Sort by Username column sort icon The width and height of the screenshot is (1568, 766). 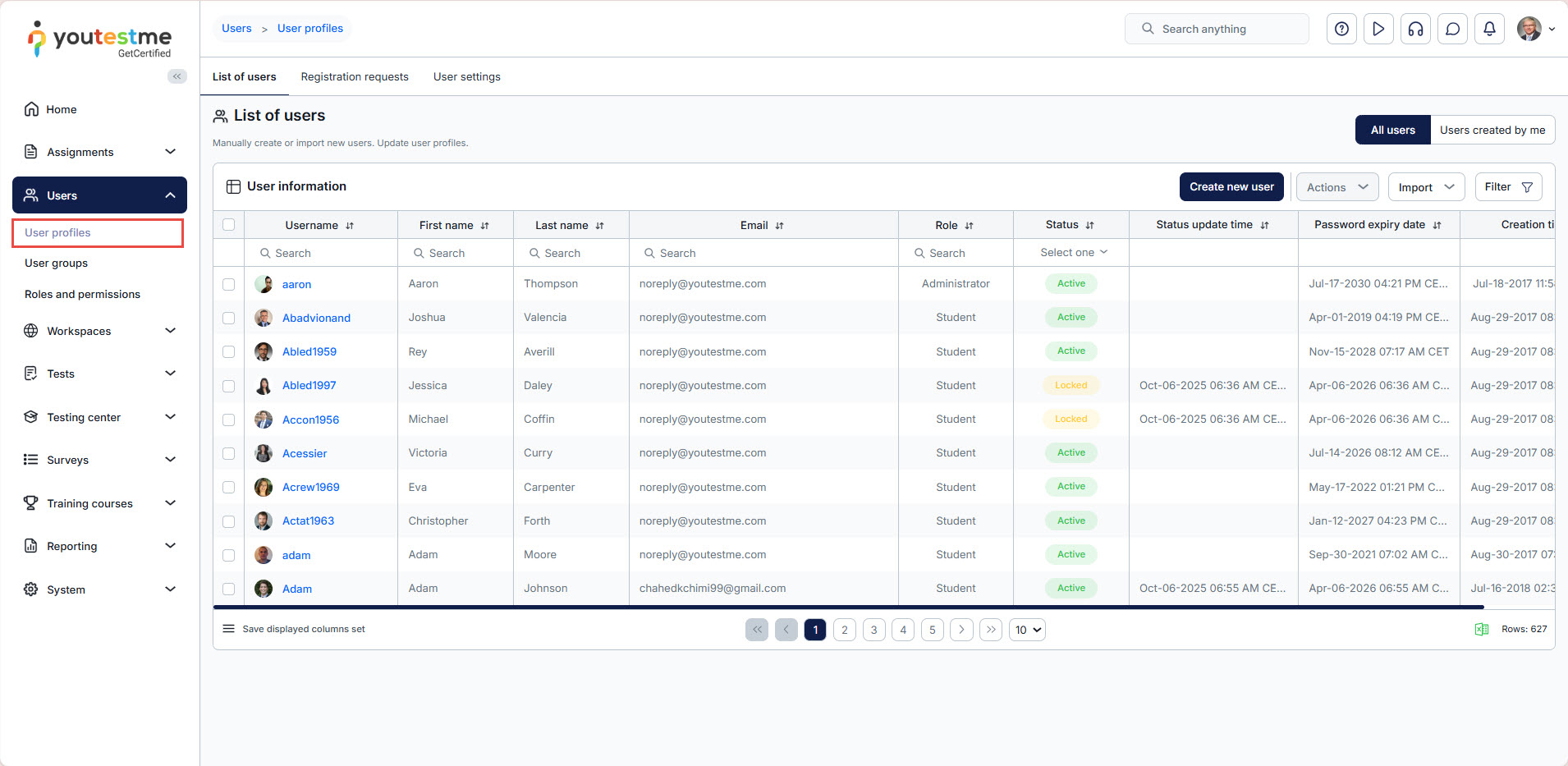350,226
